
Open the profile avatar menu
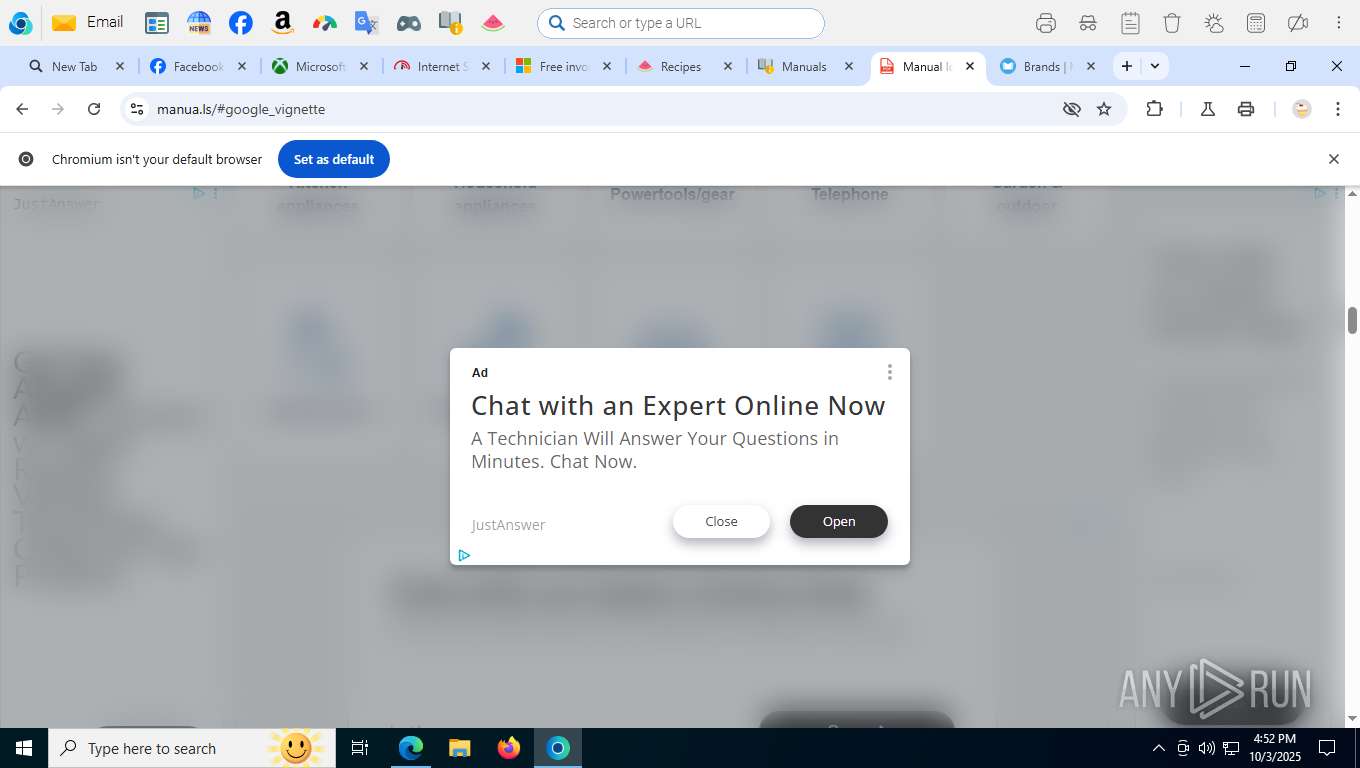click(1302, 109)
